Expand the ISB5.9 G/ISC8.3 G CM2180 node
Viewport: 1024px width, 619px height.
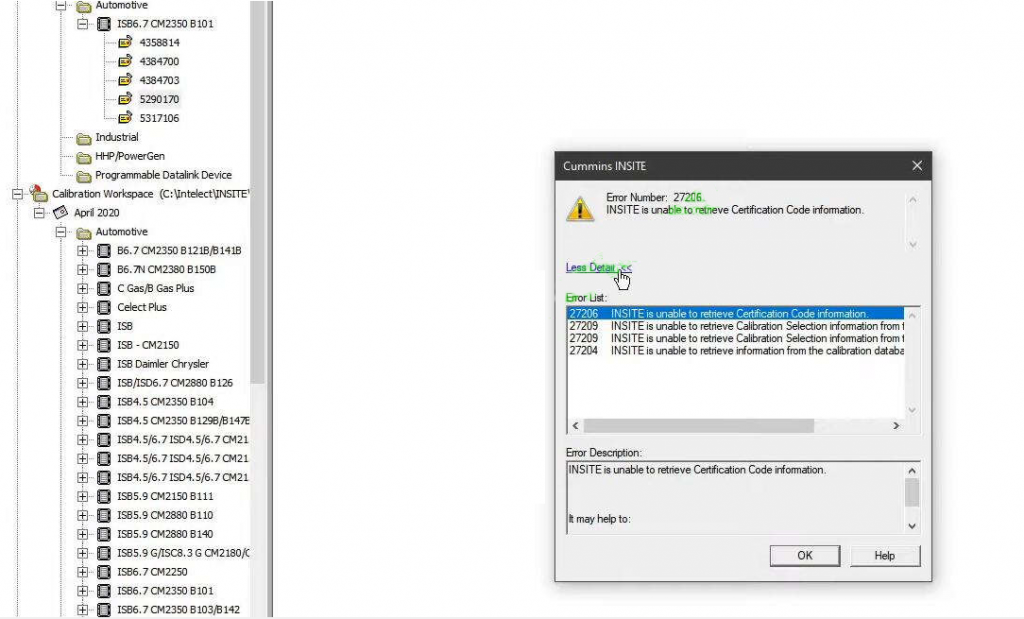(82, 553)
